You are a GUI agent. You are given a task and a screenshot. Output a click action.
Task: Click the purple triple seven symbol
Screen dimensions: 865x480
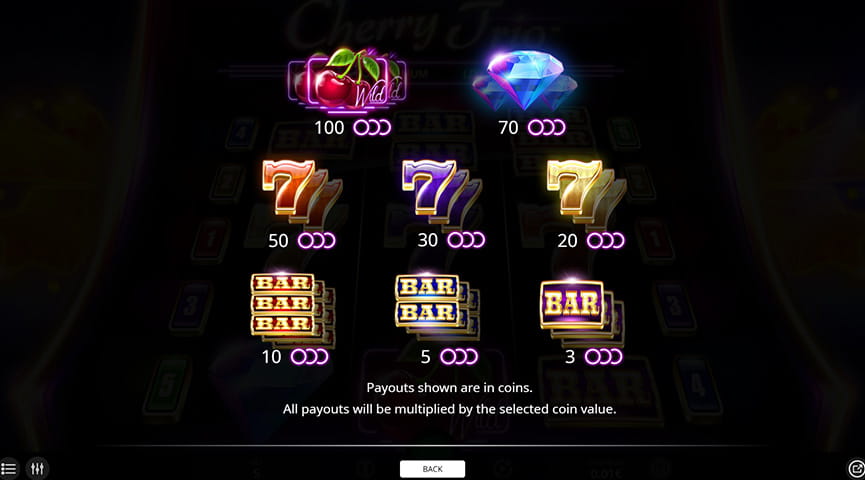click(x=442, y=192)
